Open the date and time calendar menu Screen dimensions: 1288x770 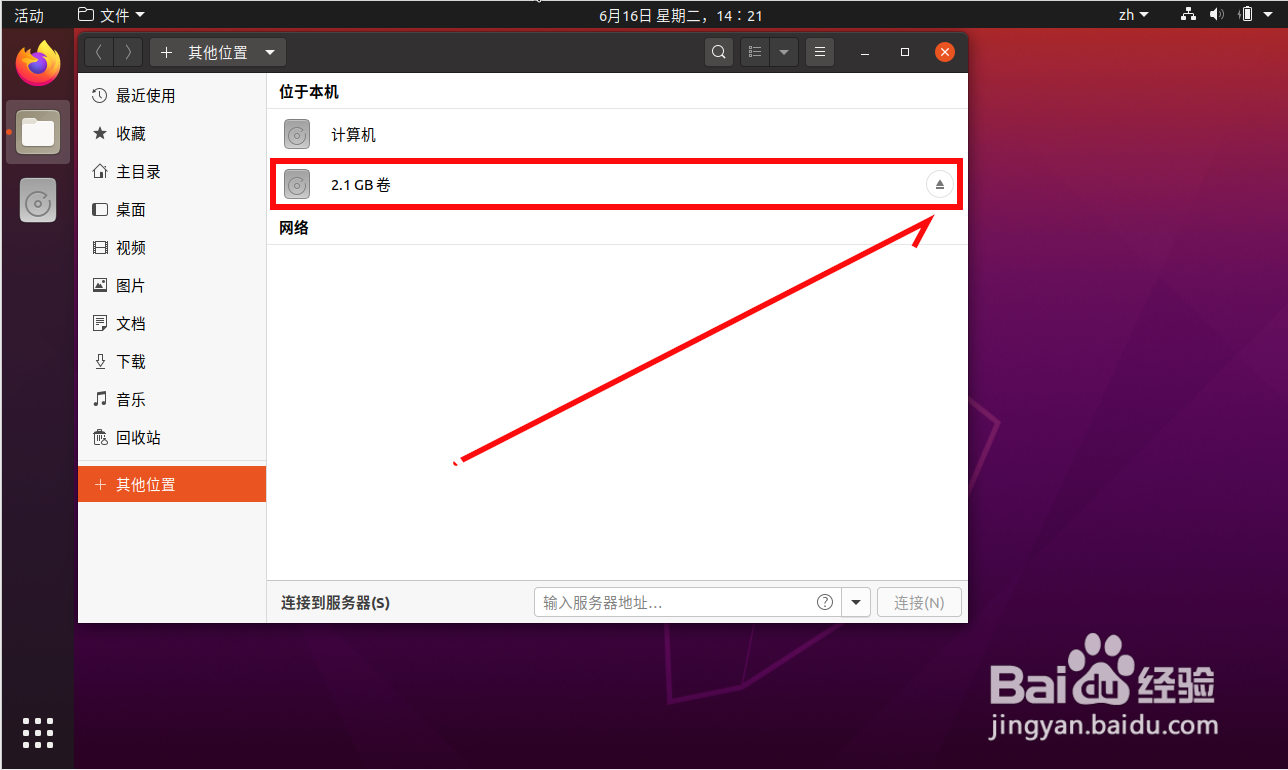[681, 15]
